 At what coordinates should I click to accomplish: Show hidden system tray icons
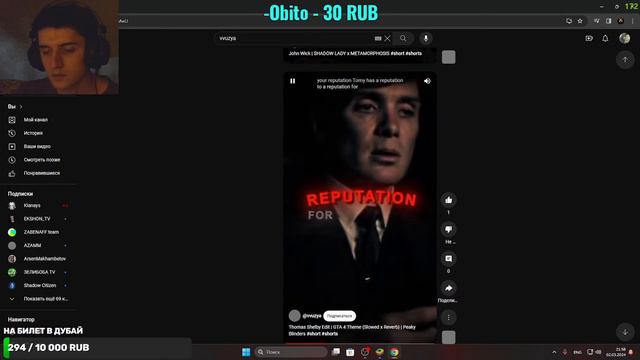point(554,352)
